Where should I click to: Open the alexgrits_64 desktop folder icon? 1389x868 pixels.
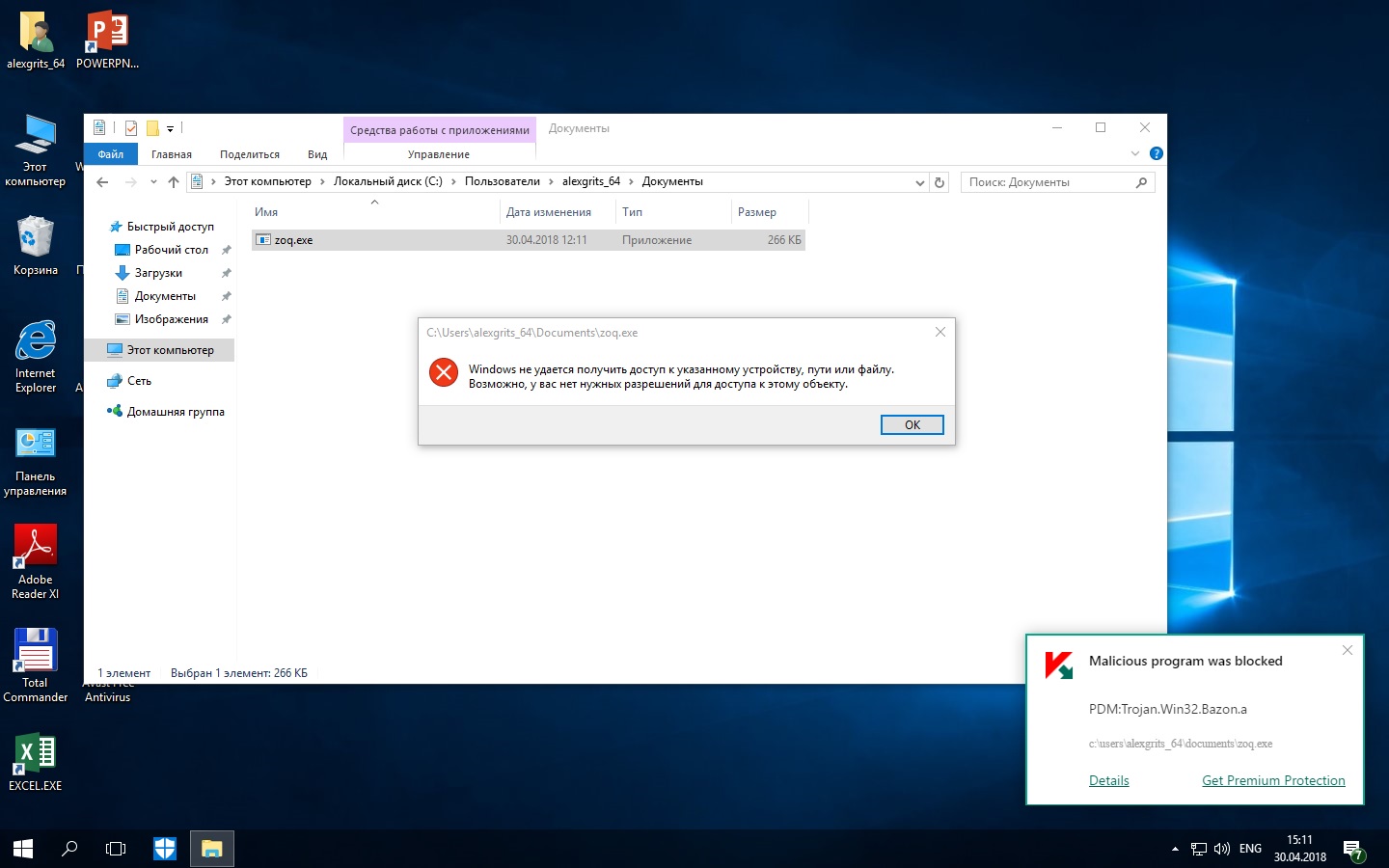pos(36,41)
